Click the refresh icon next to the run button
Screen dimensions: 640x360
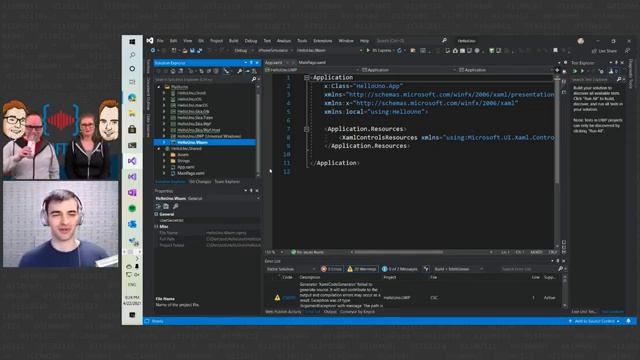399,51
